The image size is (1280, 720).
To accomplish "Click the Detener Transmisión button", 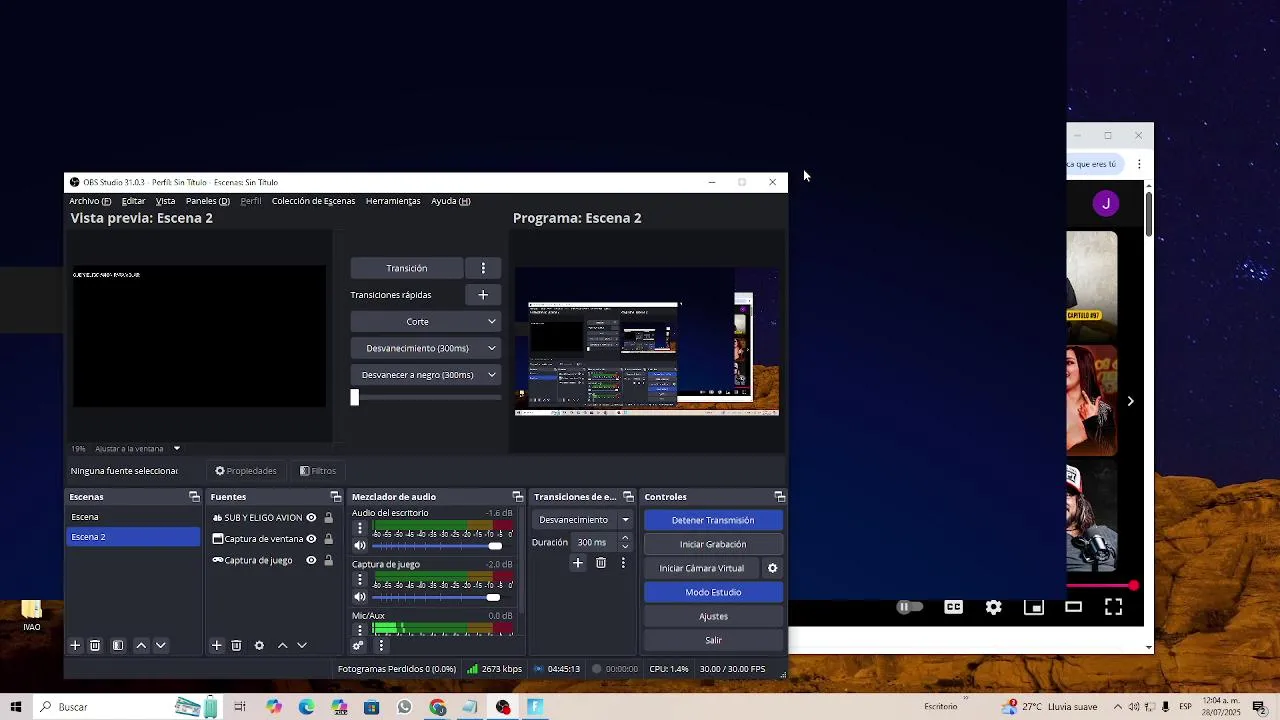I will (713, 520).
